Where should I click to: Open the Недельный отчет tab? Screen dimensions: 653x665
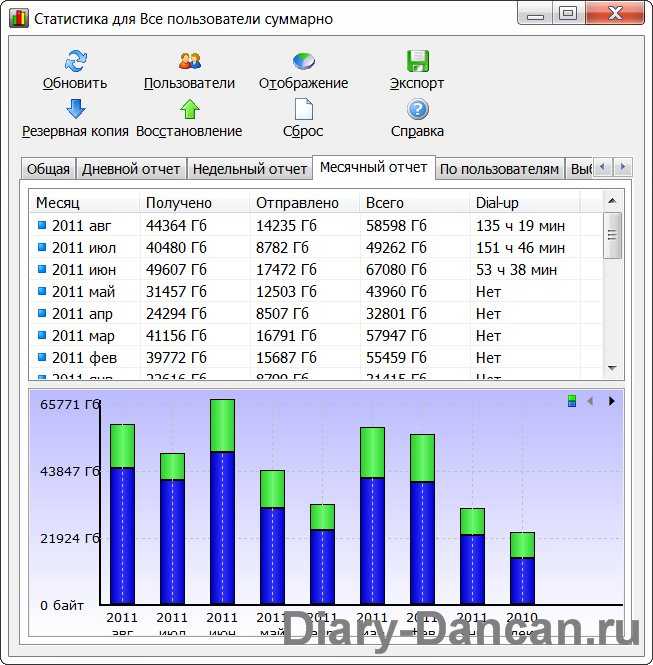point(250,169)
